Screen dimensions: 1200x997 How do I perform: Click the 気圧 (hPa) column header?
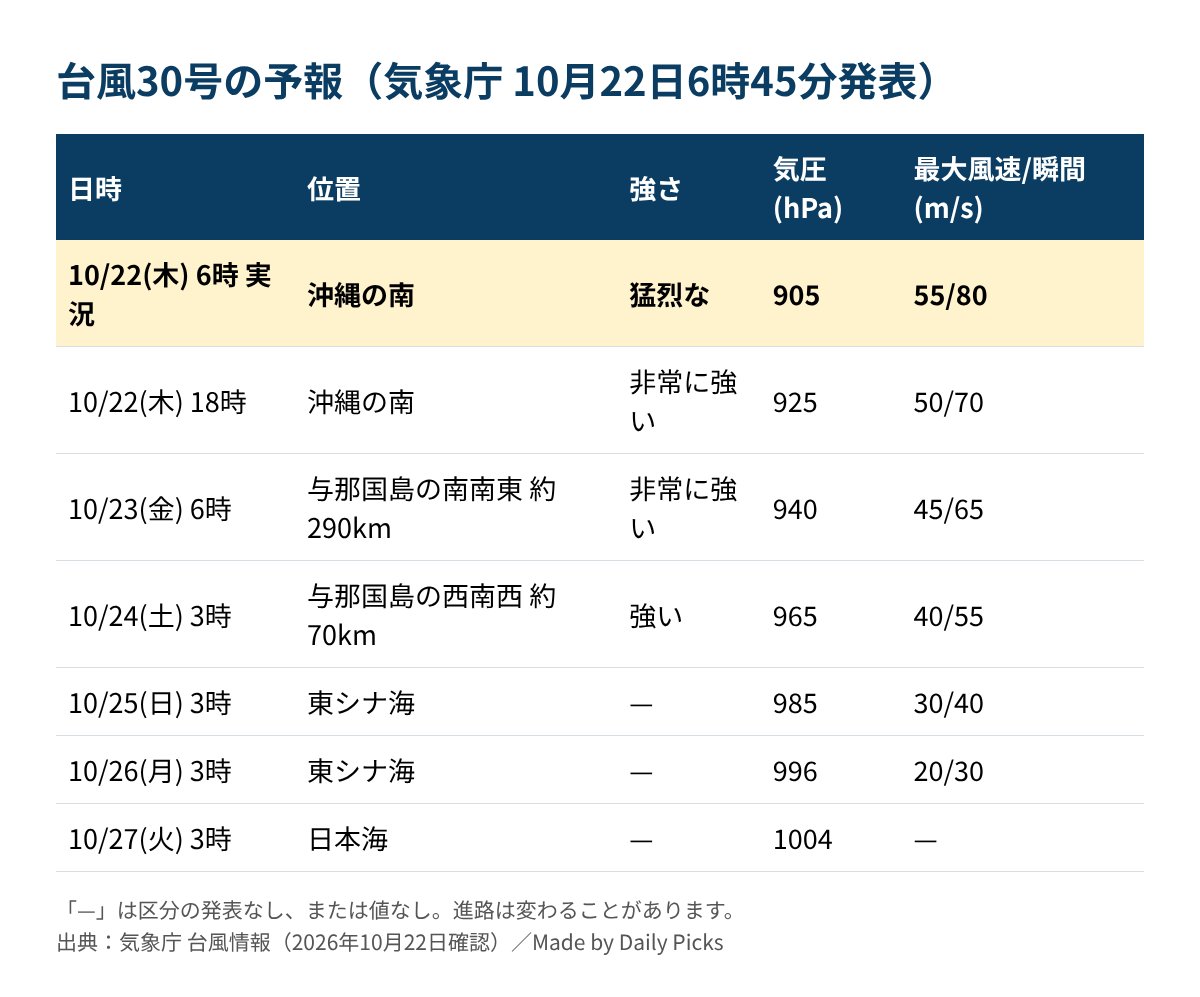click(807, 189)
